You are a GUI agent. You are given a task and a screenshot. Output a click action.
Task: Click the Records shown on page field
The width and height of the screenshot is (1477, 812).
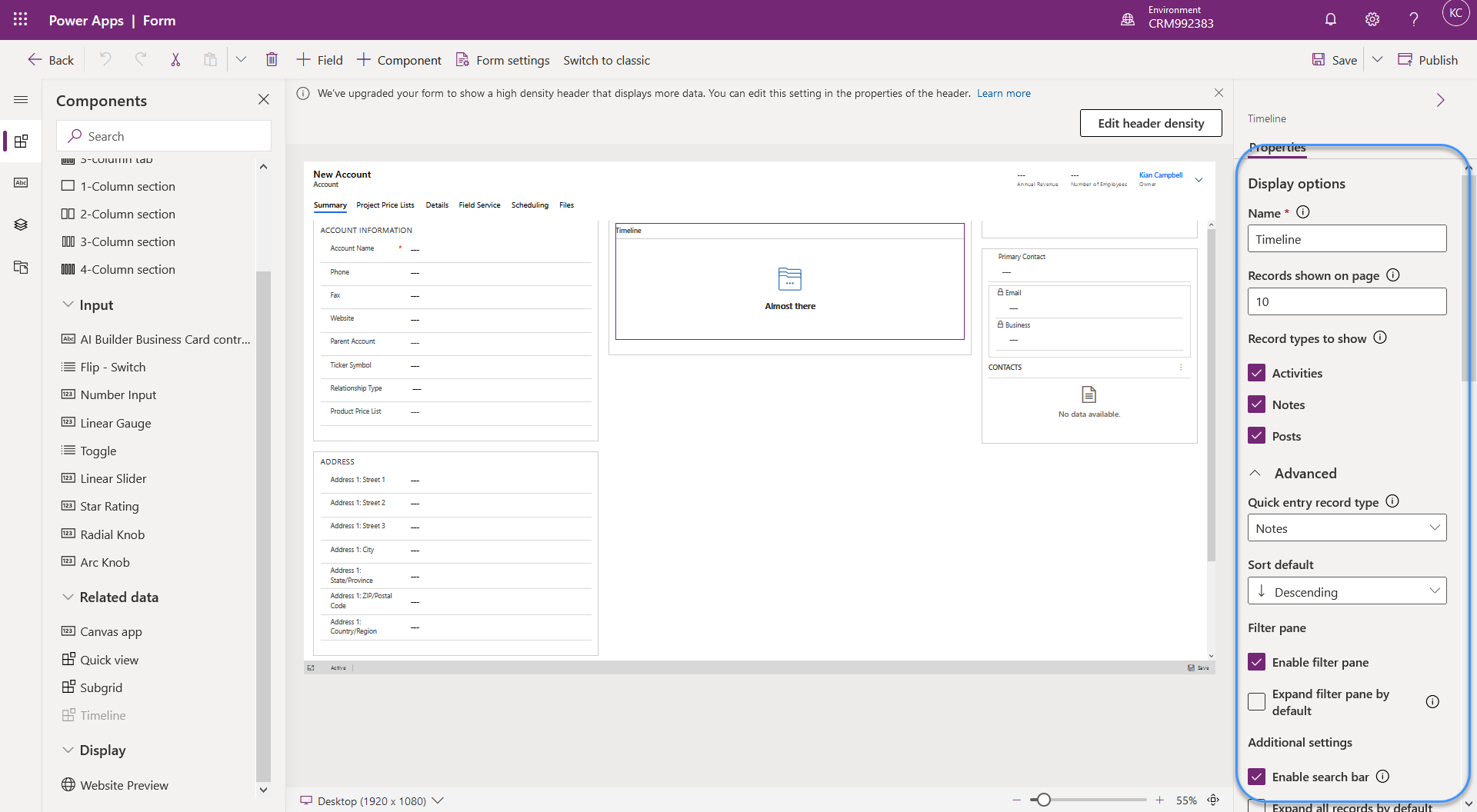click(1346, 301)
